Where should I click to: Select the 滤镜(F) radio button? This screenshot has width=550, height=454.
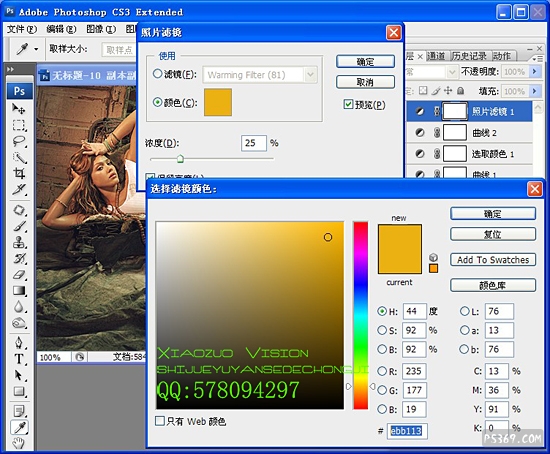157,74
